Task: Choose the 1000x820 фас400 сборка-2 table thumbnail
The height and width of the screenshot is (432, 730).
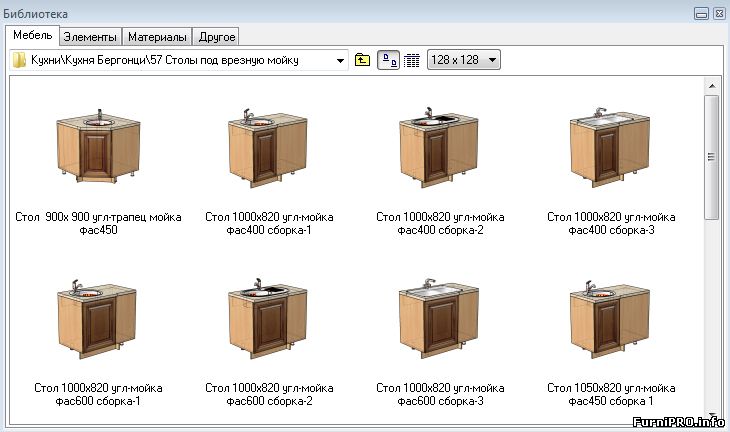Action: (x=440, y=146)
